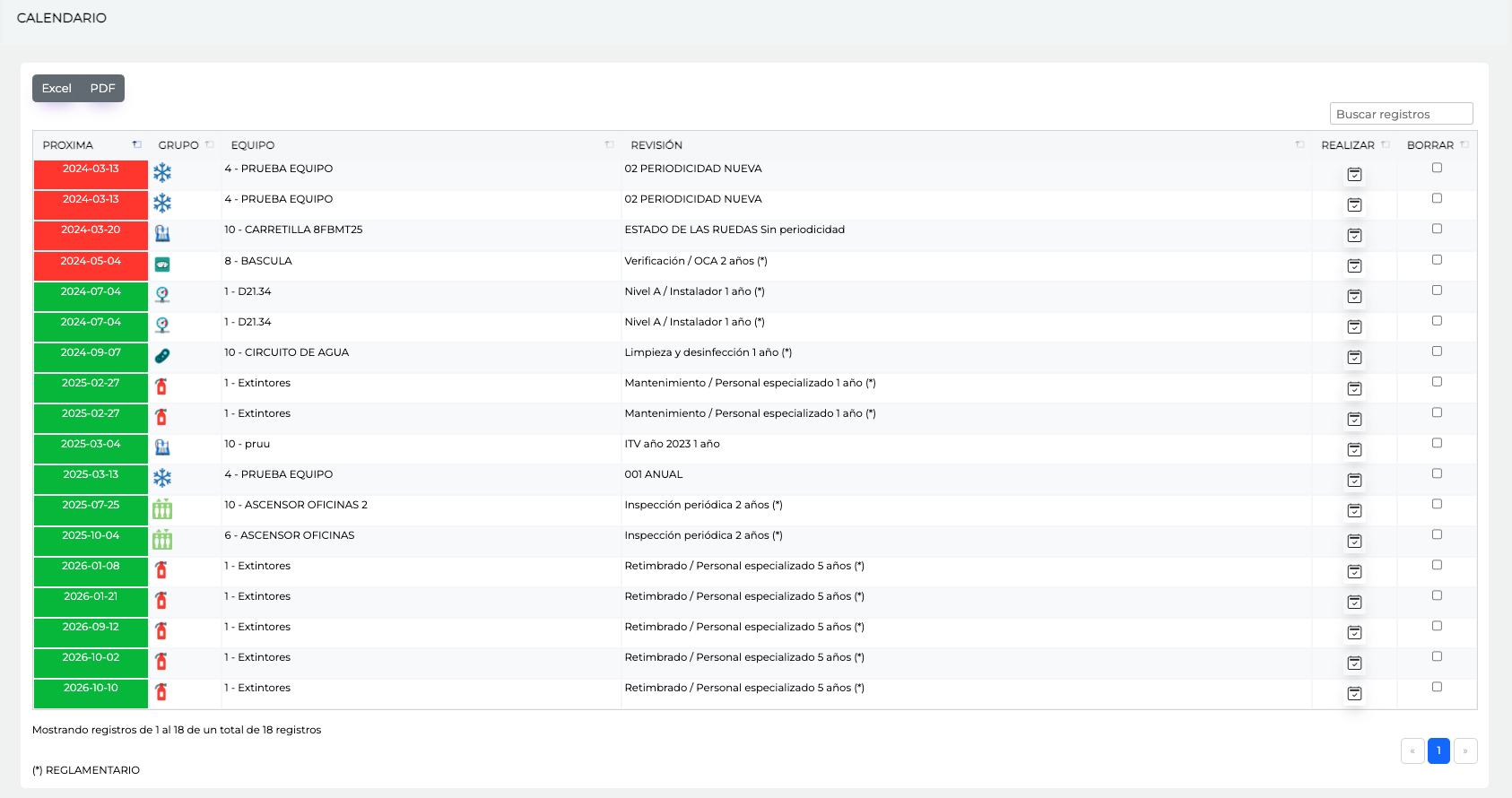This screenshot has width=1512, height=798.
Task: Export table with PDF button
Action: tap(102, 89)
